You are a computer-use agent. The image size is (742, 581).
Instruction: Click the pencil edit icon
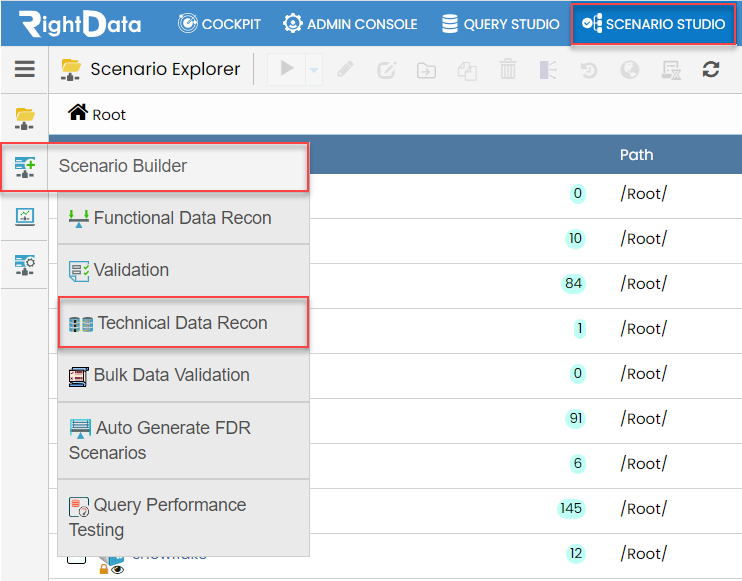[x=345, y=69]
